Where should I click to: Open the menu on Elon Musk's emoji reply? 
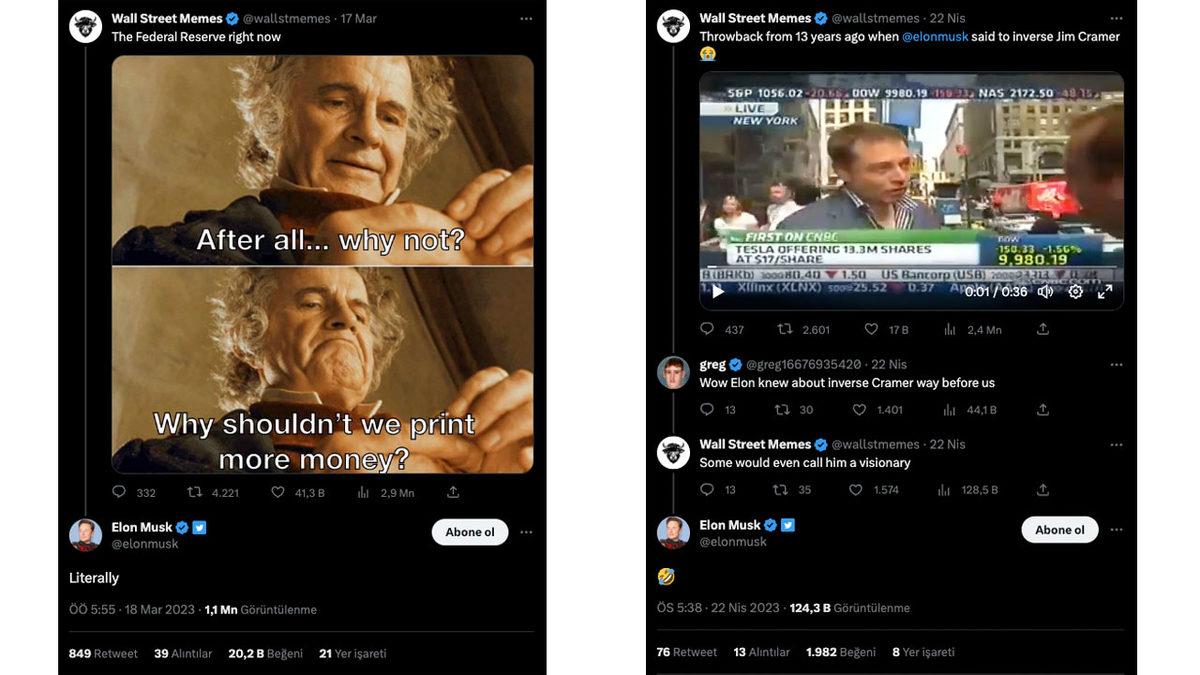[x=1115, y=529]
